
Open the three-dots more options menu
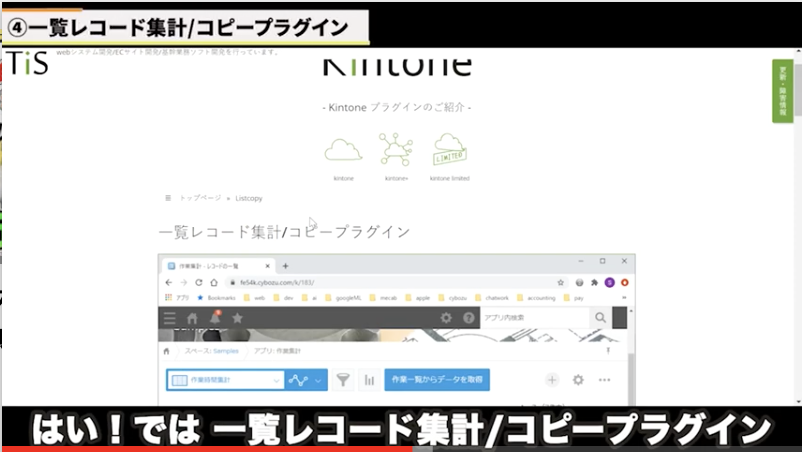604,380
